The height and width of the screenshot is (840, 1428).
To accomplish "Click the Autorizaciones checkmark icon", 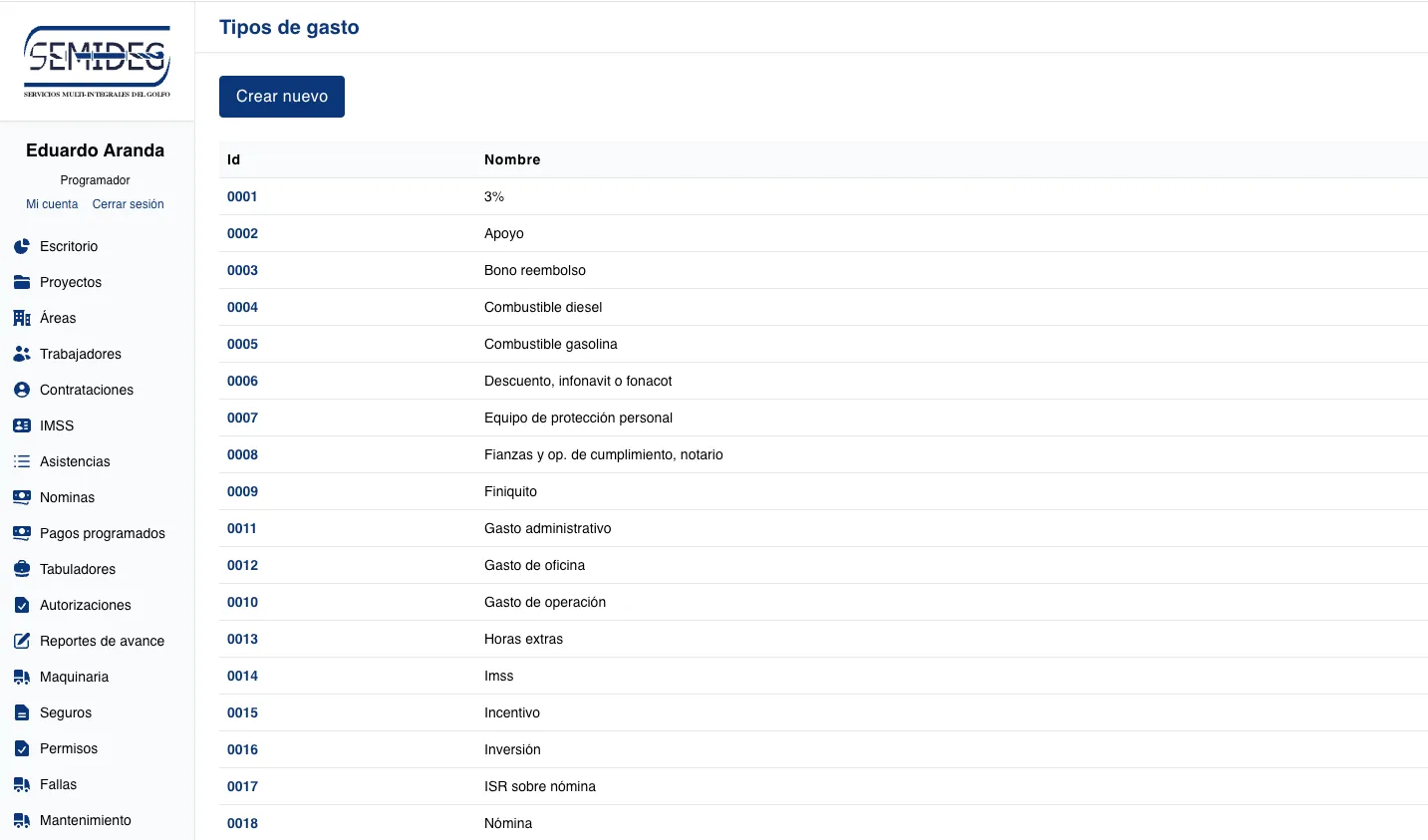I will [x=22, y=605].
